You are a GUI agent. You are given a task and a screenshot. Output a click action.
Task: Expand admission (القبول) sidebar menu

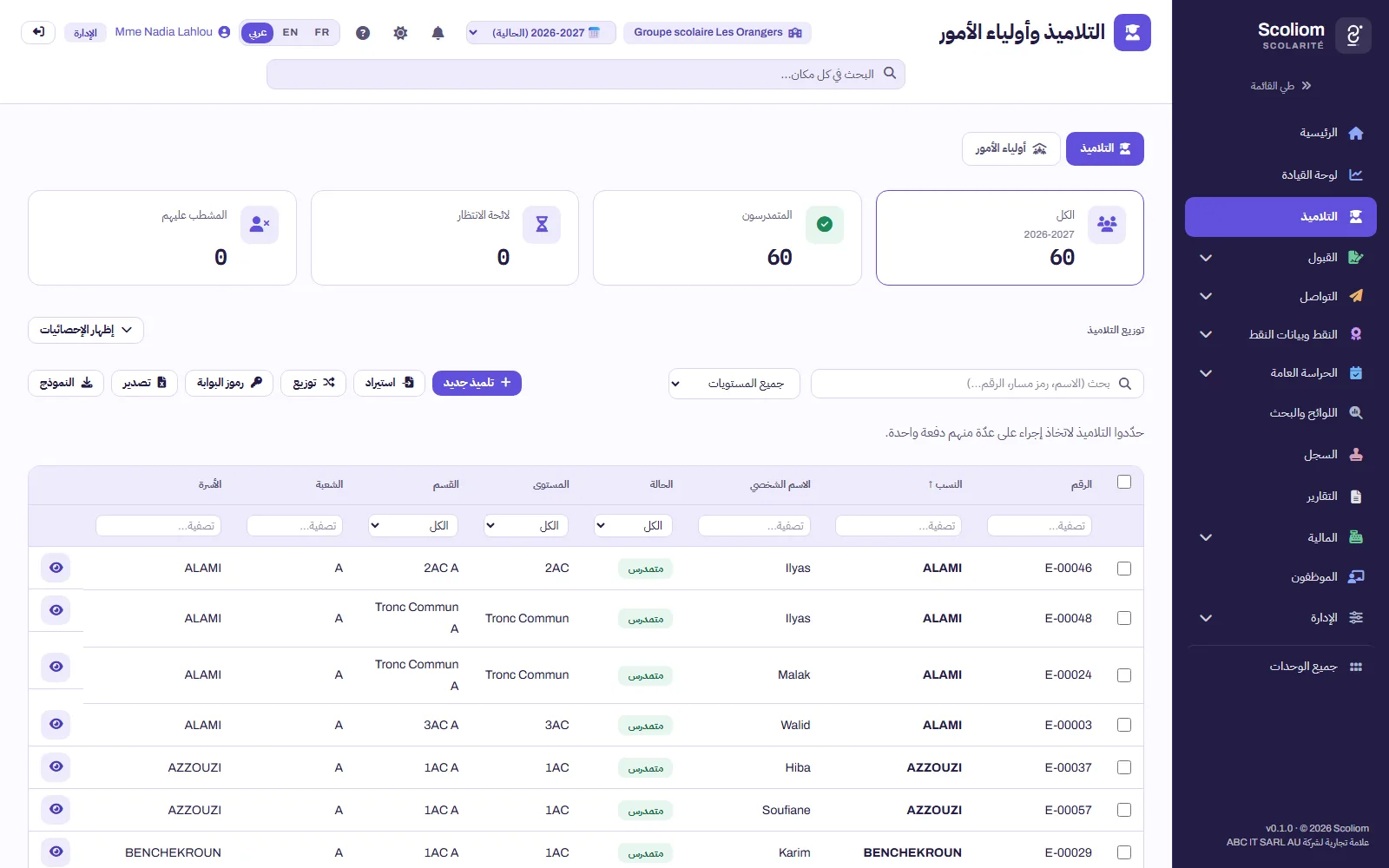click(x=1280, y=258)
